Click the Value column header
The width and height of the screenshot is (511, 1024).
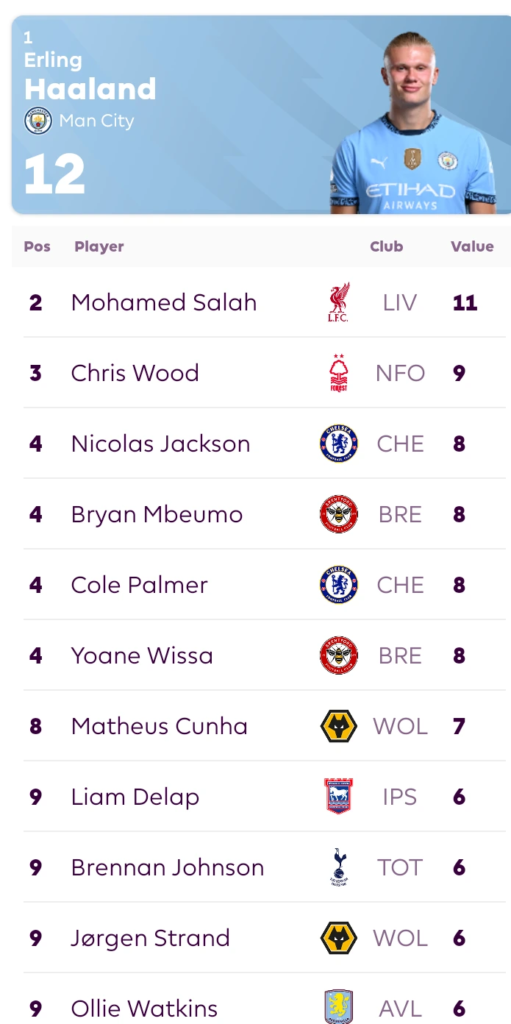(x=472, y=246)
